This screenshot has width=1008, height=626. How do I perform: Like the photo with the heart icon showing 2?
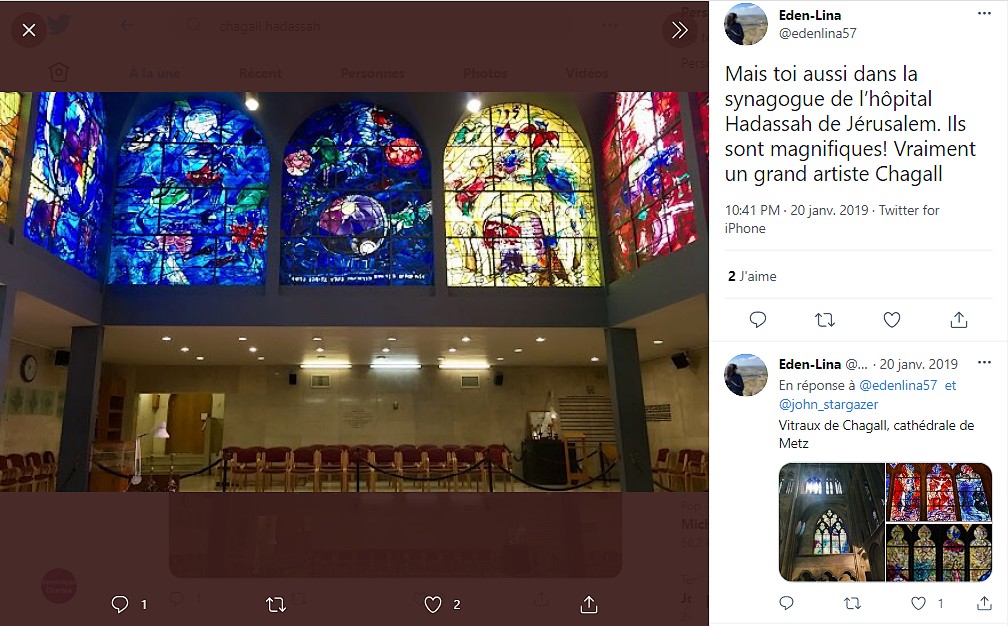(x=433, y=604)
